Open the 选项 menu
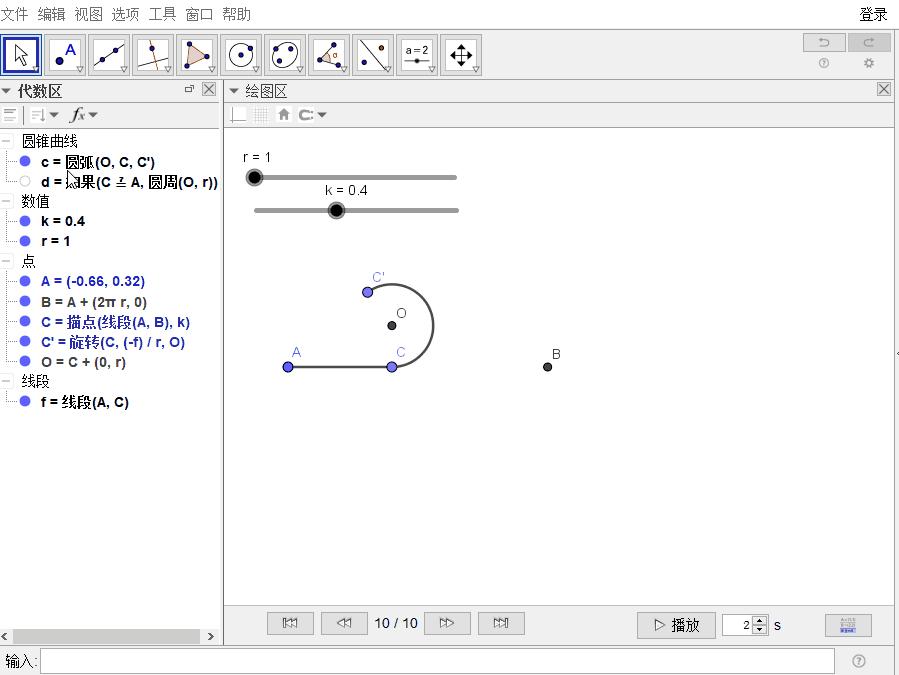The image size is (899, 675). (125, 14)
